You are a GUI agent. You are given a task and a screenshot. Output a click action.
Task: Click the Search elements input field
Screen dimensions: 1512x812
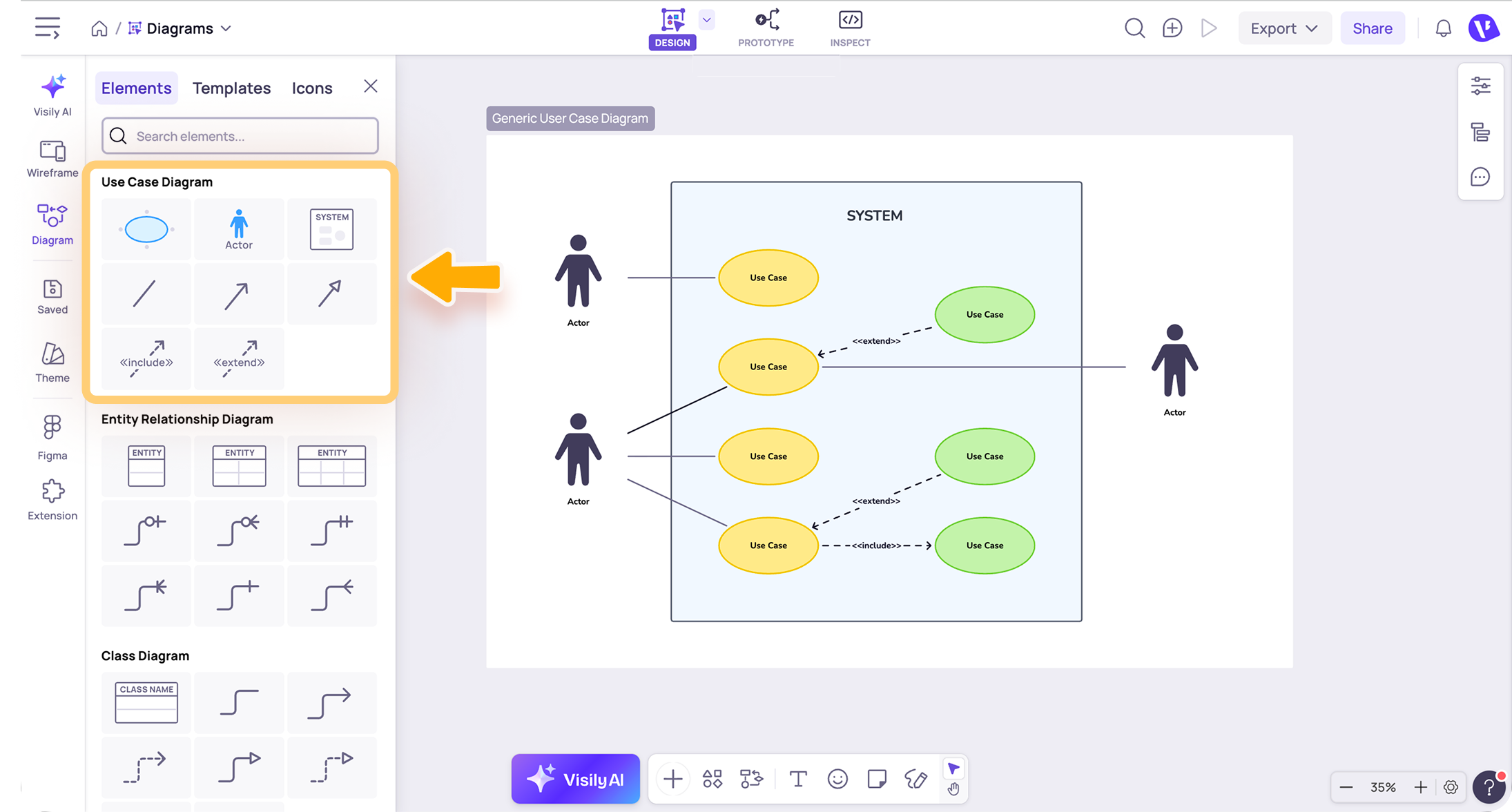[x=240, y=136]
